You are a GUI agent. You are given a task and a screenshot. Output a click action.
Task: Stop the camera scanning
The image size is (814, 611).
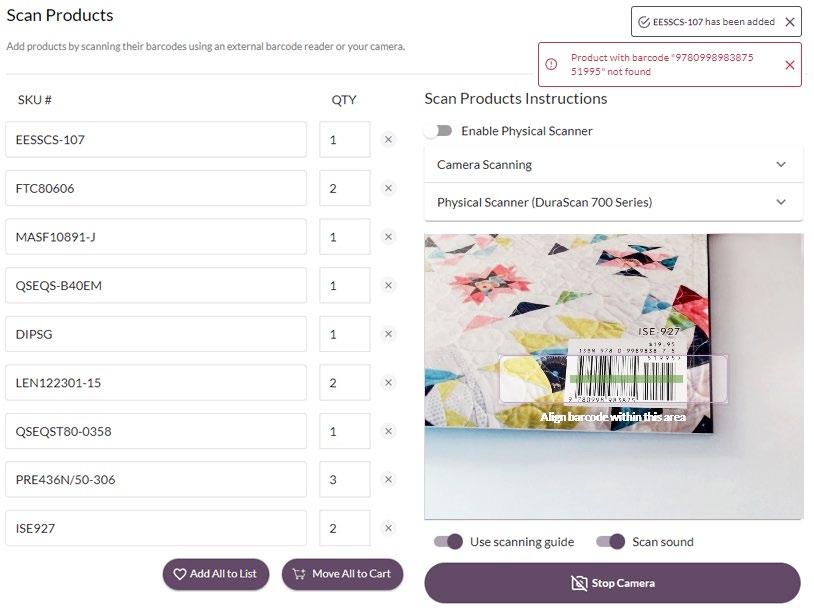tap(612, 583)
